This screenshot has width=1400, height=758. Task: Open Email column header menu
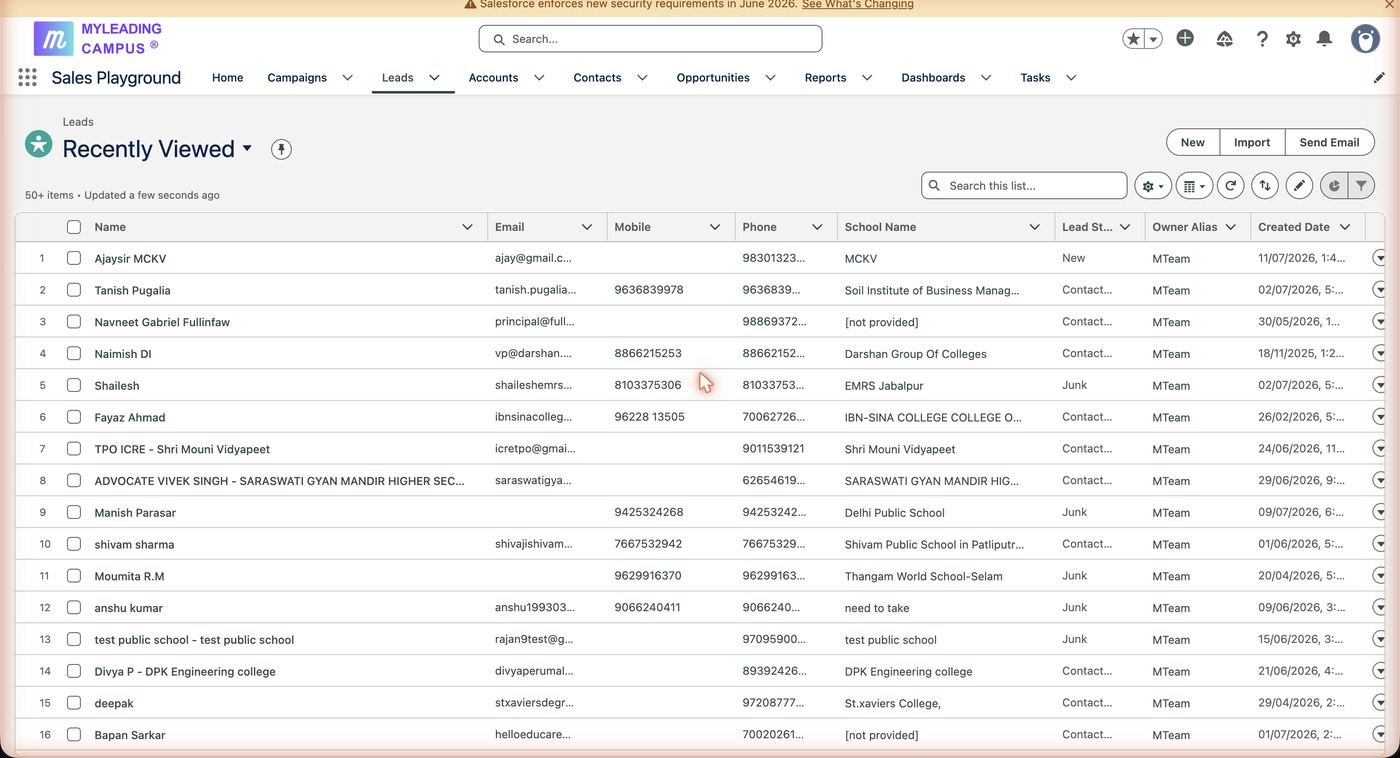(587, 227)
